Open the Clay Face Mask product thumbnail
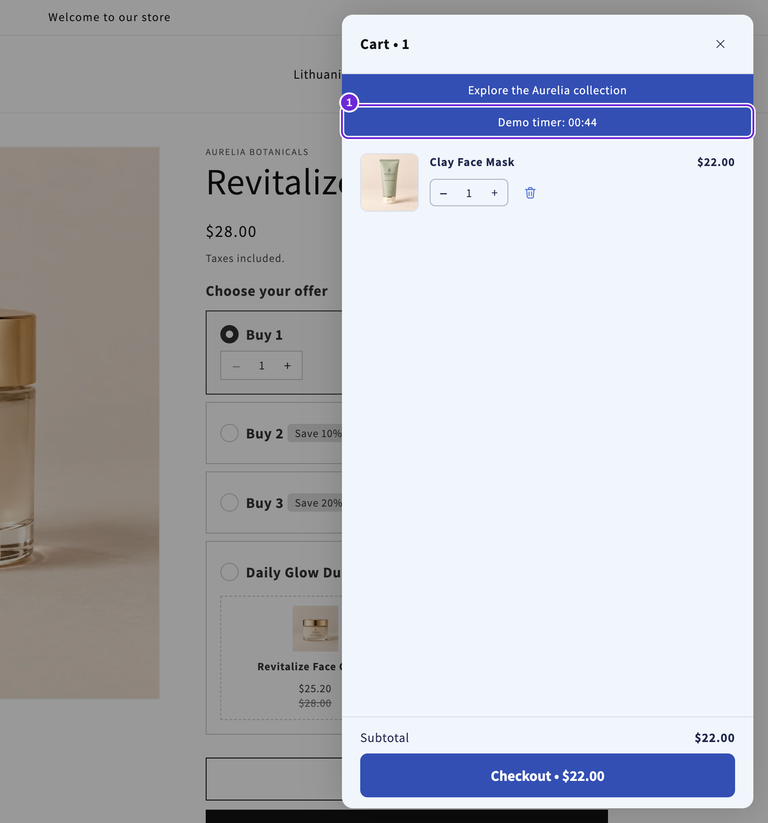Image resolution: width=768 pixels, height=823 pixels. click(x=390, y=182)
